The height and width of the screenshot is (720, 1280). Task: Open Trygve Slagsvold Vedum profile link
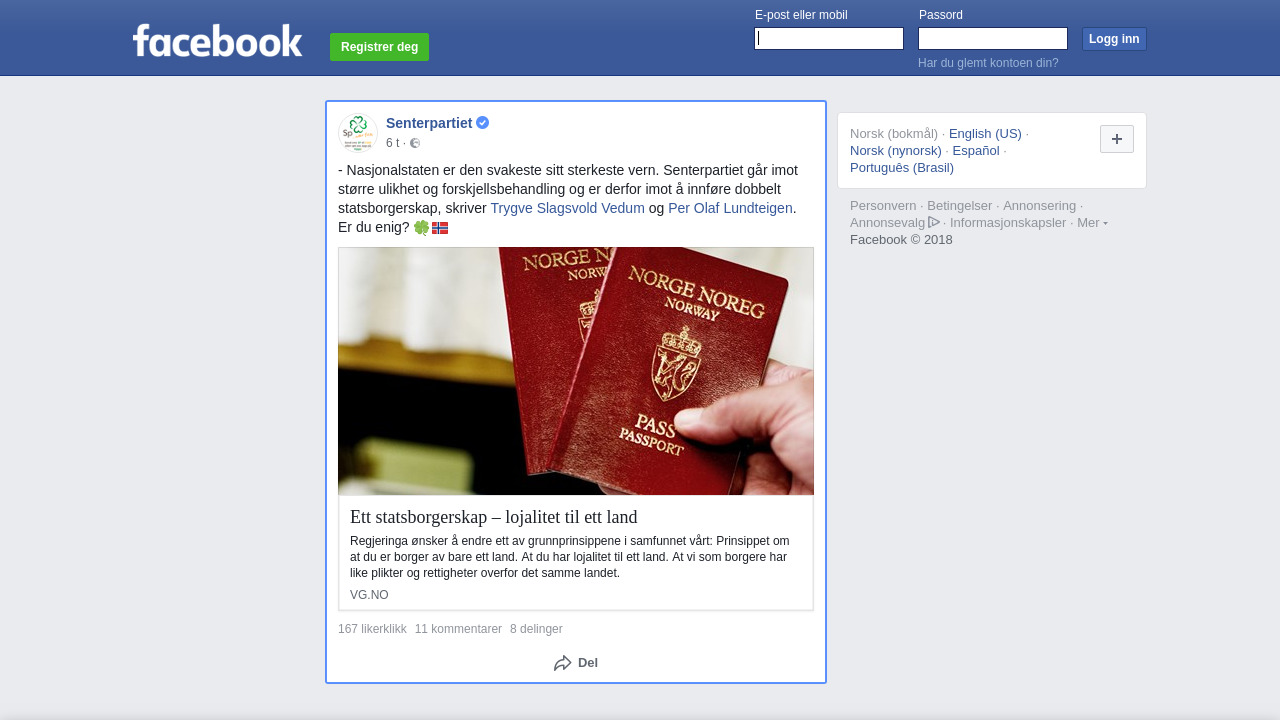click(567, 208)
